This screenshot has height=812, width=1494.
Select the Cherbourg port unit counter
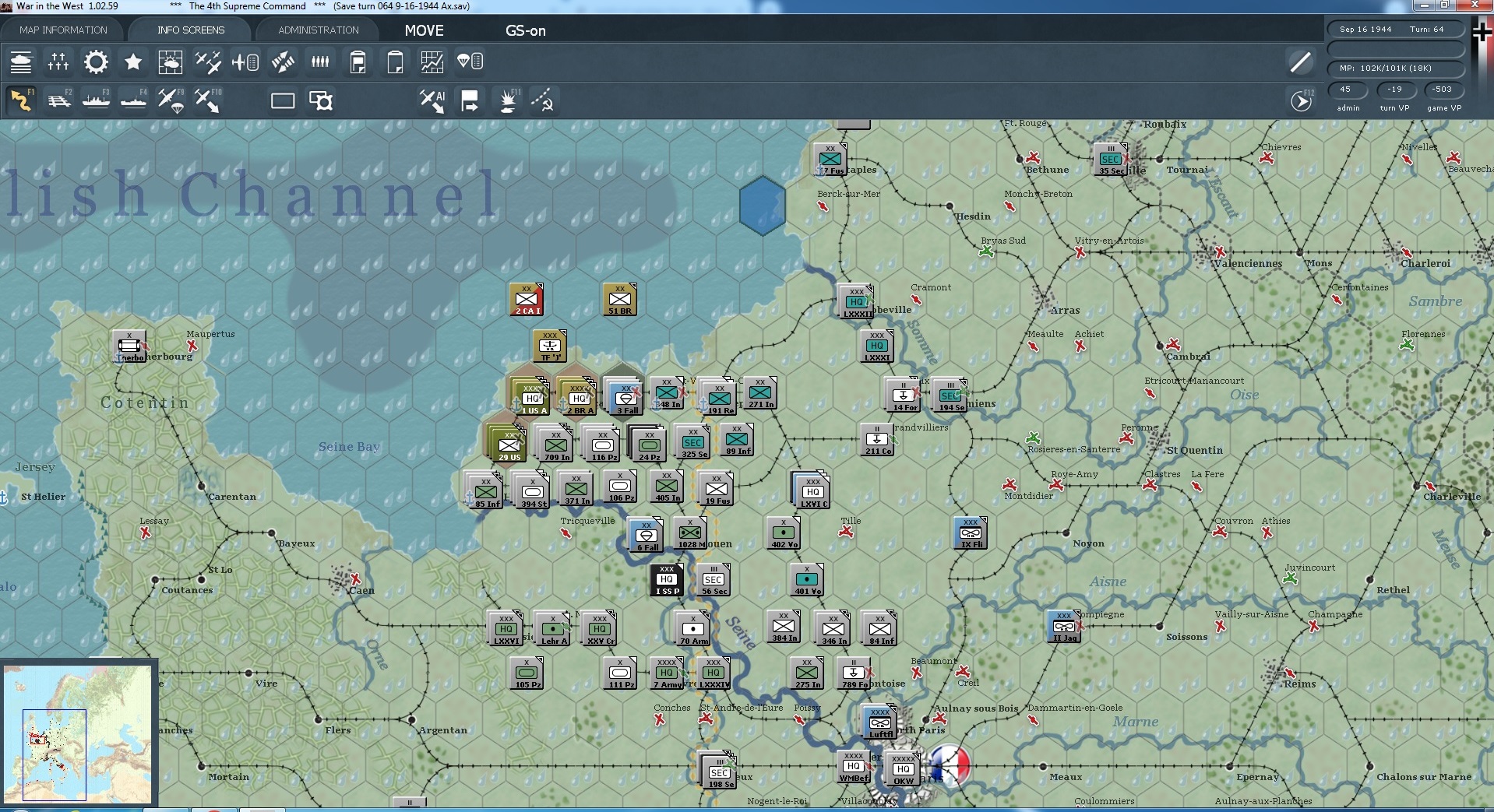[129, 346]
